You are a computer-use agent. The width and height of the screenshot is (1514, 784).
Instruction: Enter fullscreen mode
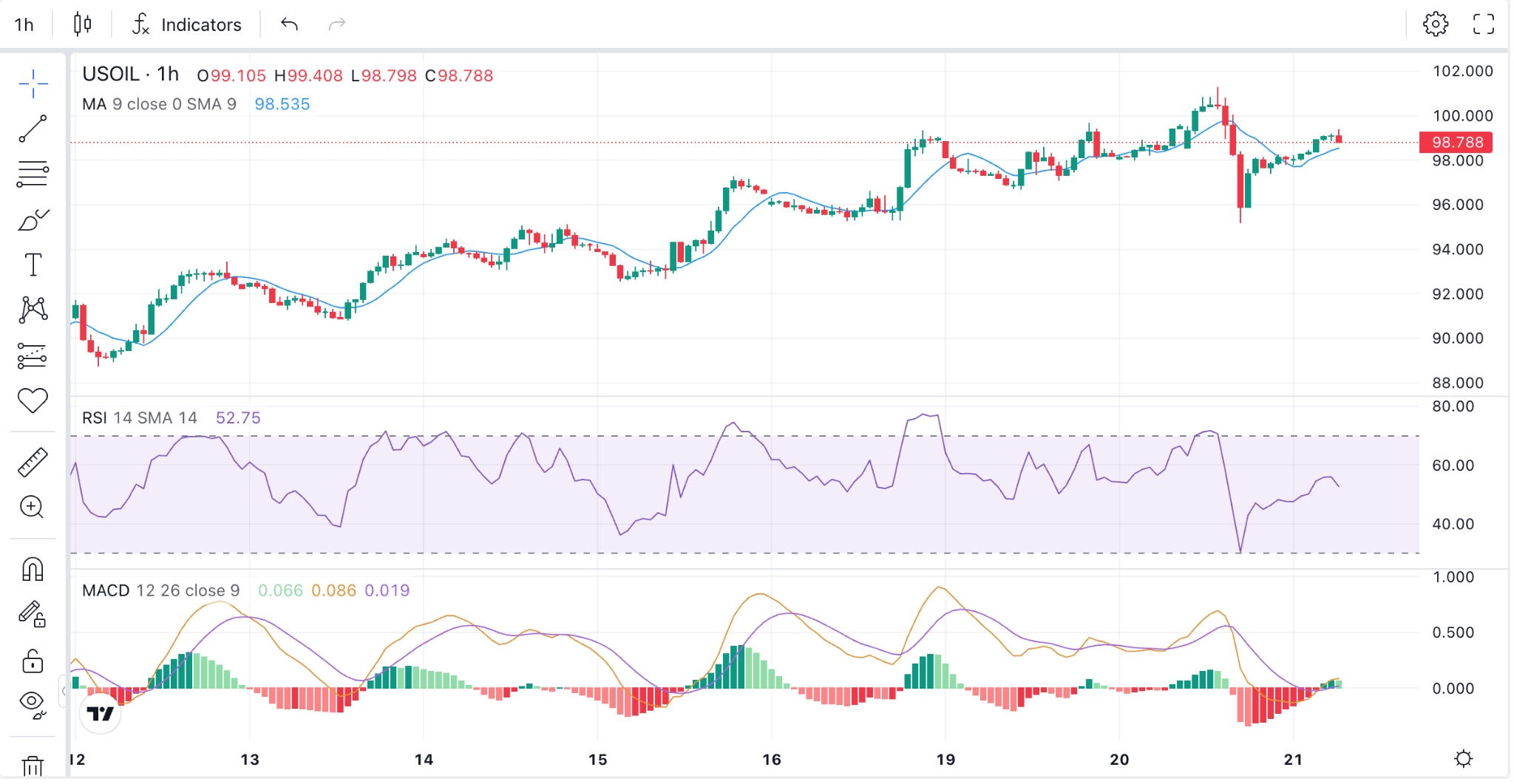click(1484, 24)
